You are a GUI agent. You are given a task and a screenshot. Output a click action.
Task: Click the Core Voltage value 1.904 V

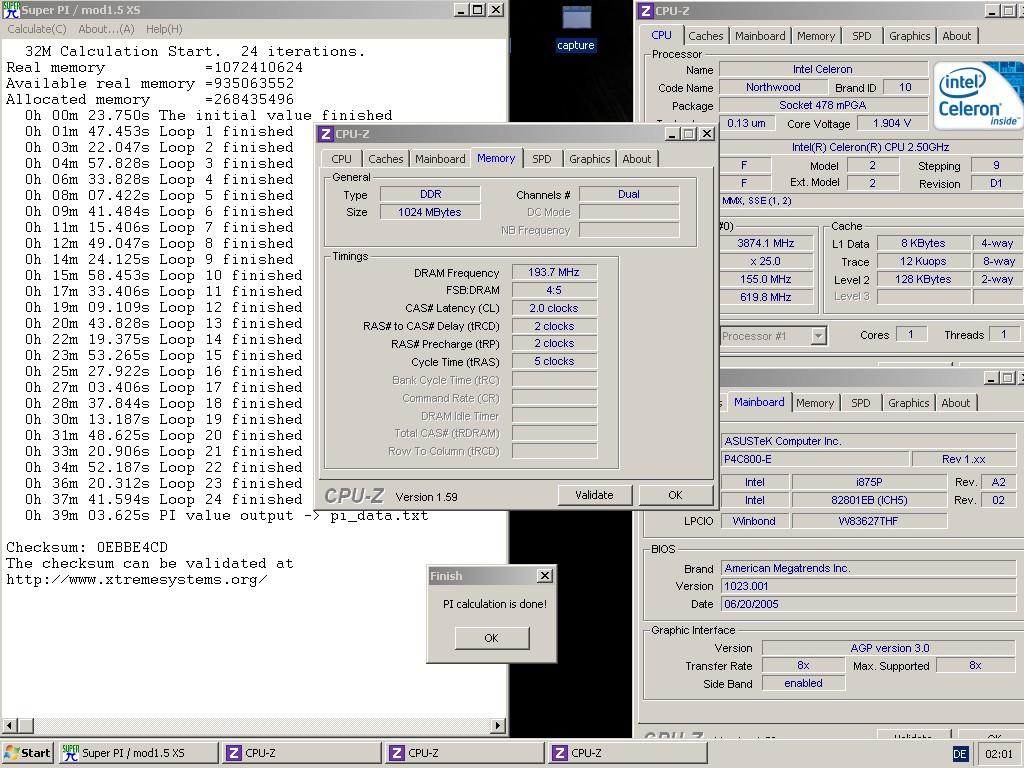[x=891, y=123]
